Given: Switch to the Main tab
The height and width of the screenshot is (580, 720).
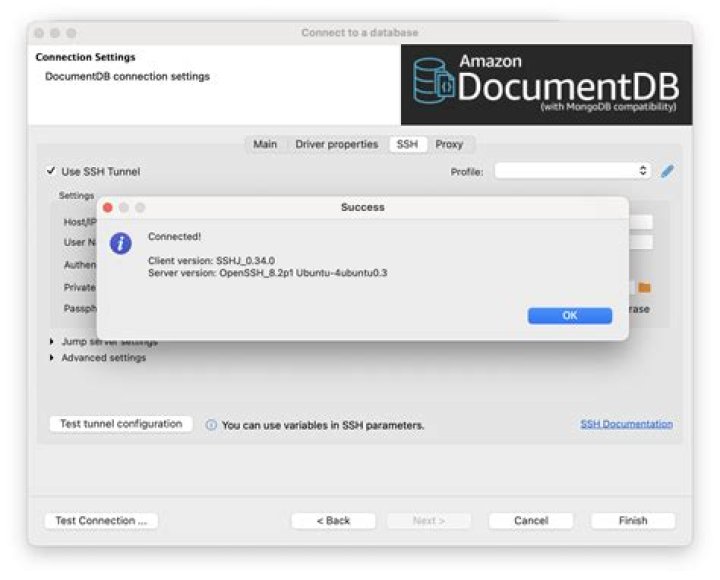Looking at the screenshot, I should (x=265, y=144).
